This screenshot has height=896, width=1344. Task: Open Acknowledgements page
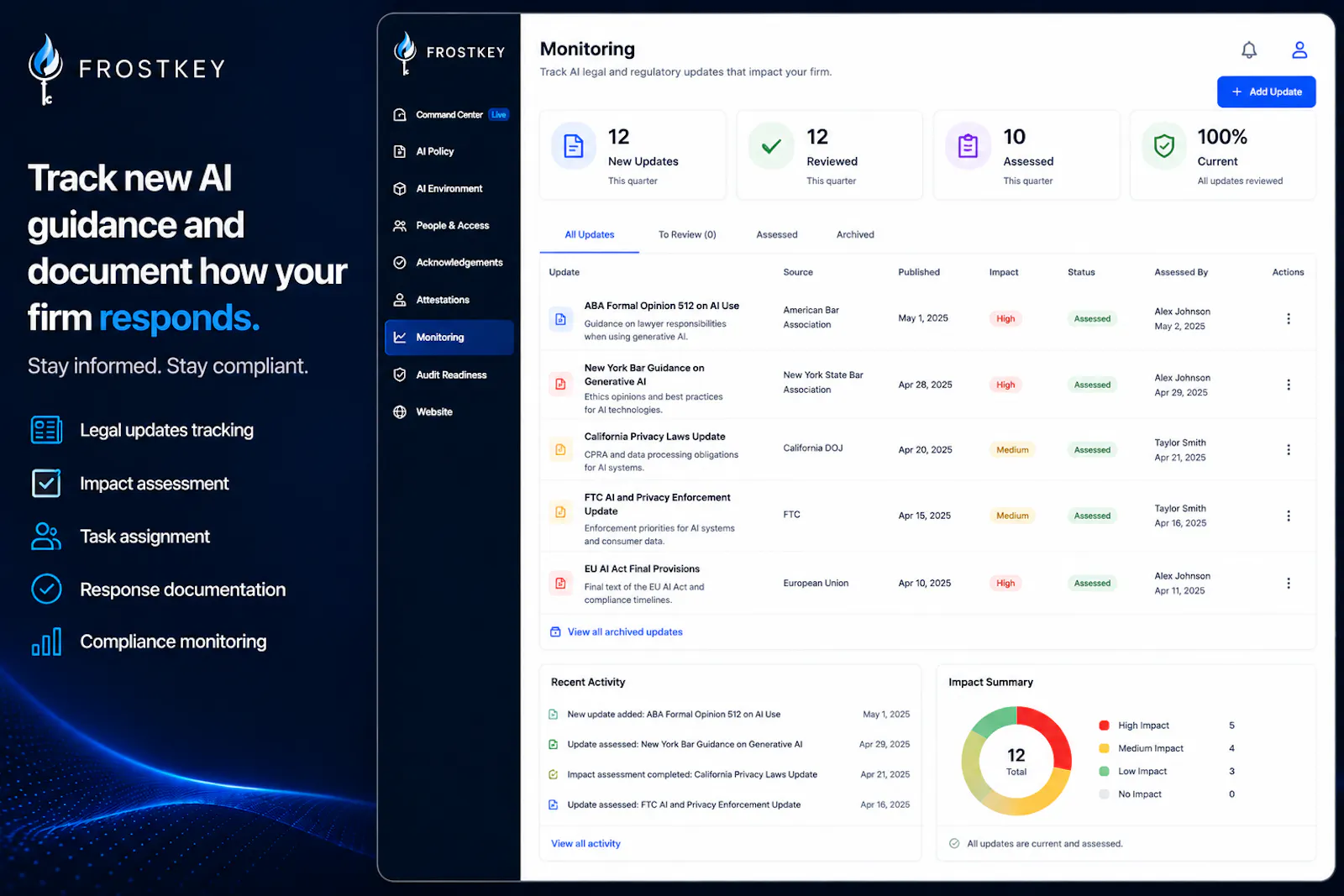(459, 263)
